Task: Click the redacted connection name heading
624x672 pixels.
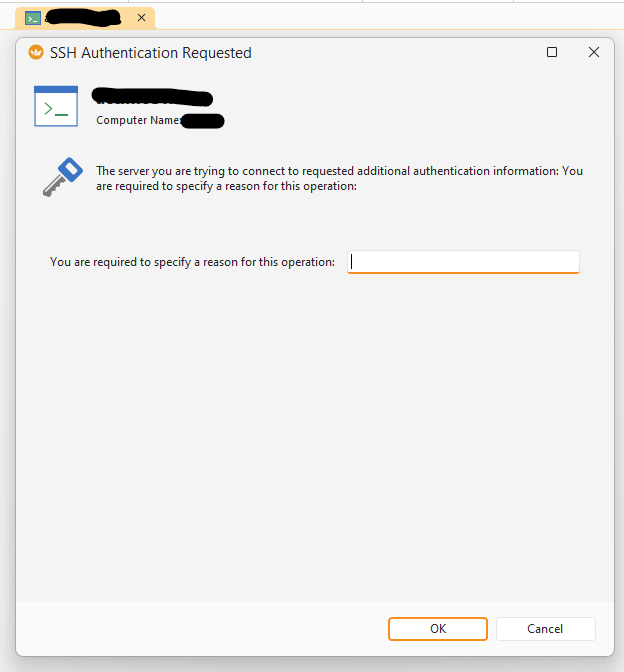Action: pyautogui.click(x=152, y=98)
